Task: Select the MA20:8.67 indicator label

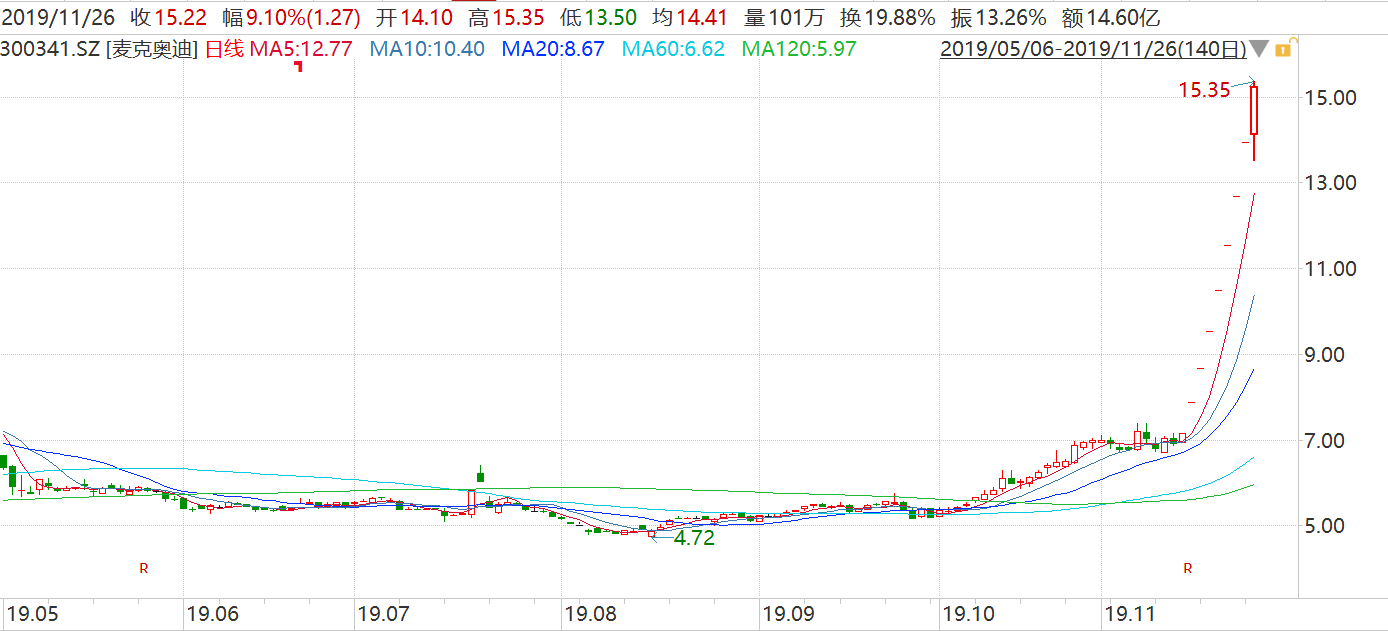Action: [x=553, y=48]
